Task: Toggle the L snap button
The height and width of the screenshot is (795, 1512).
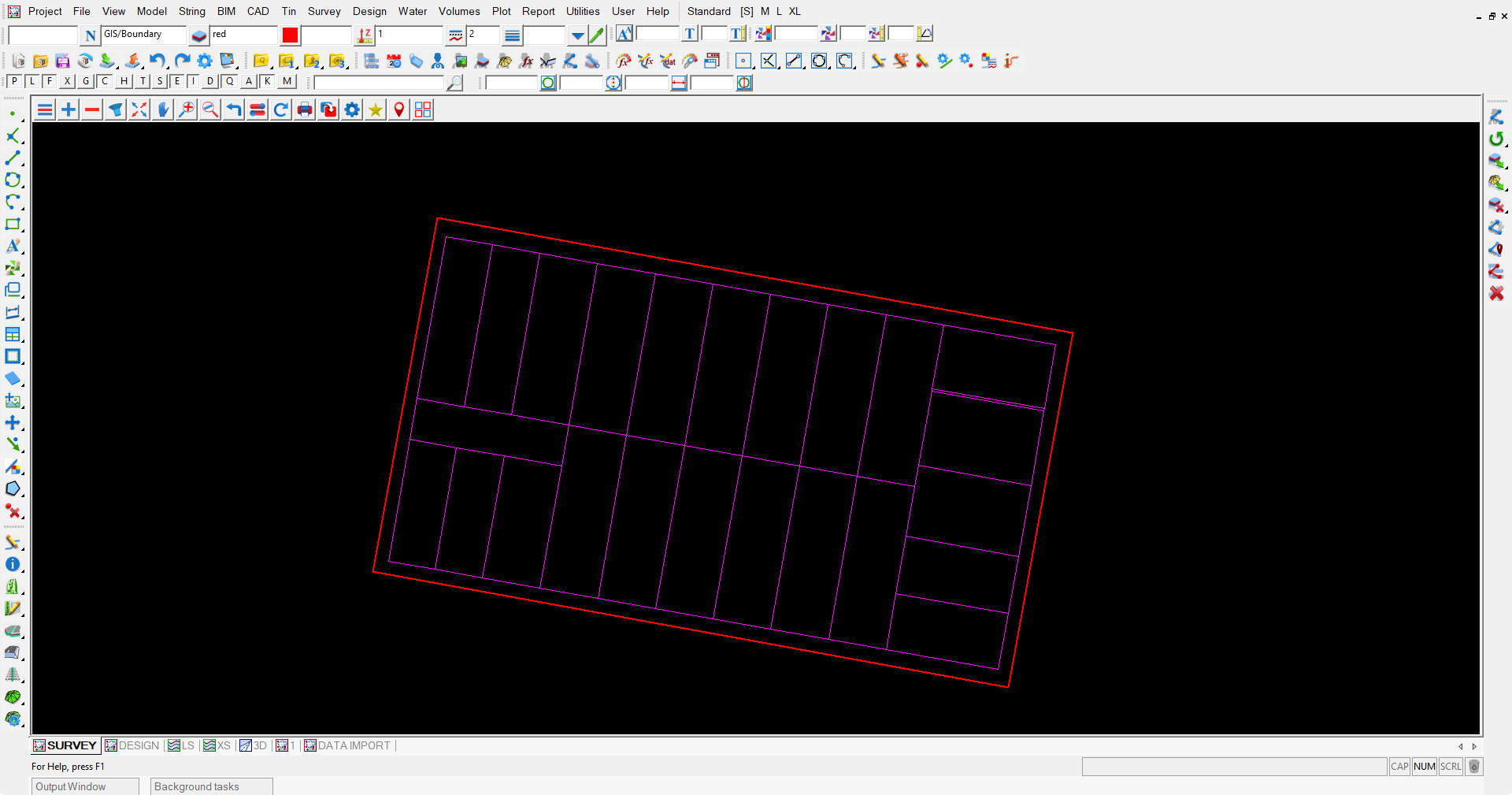Action: click(x=32, y=81)
